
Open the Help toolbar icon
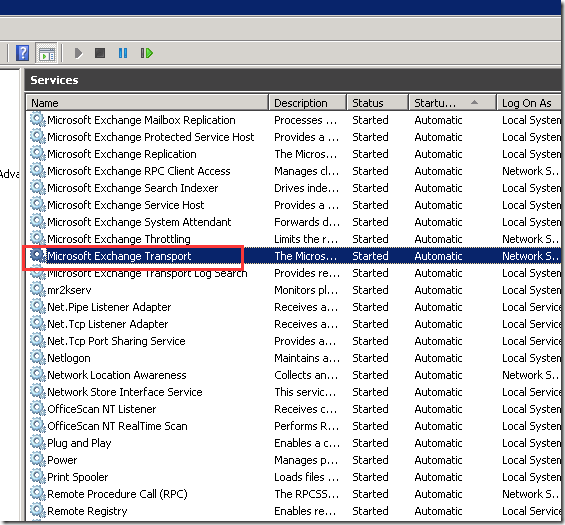tap(22, 53)
